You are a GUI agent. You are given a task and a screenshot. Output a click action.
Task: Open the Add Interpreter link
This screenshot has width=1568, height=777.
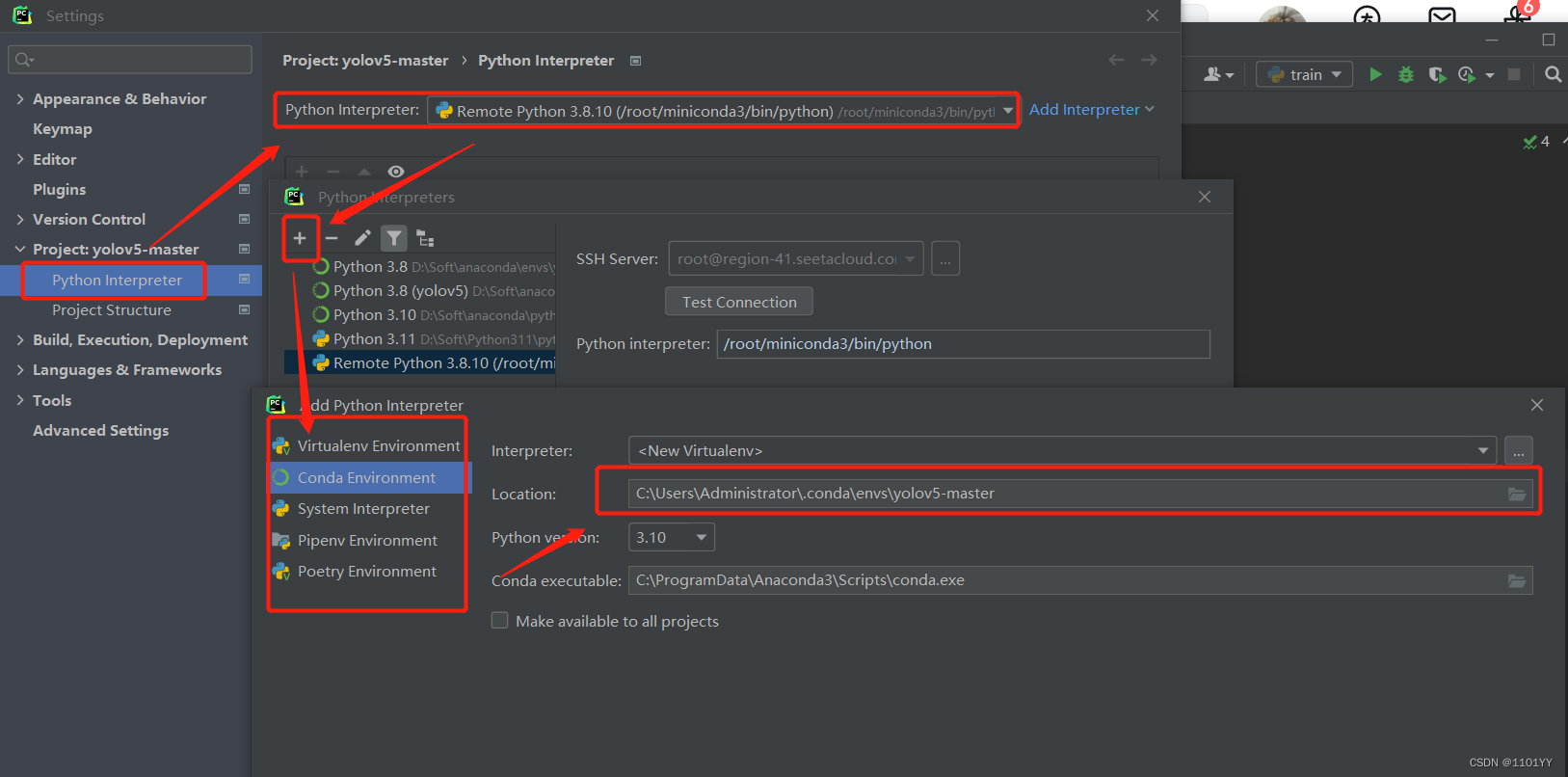tap(1091, 110)
